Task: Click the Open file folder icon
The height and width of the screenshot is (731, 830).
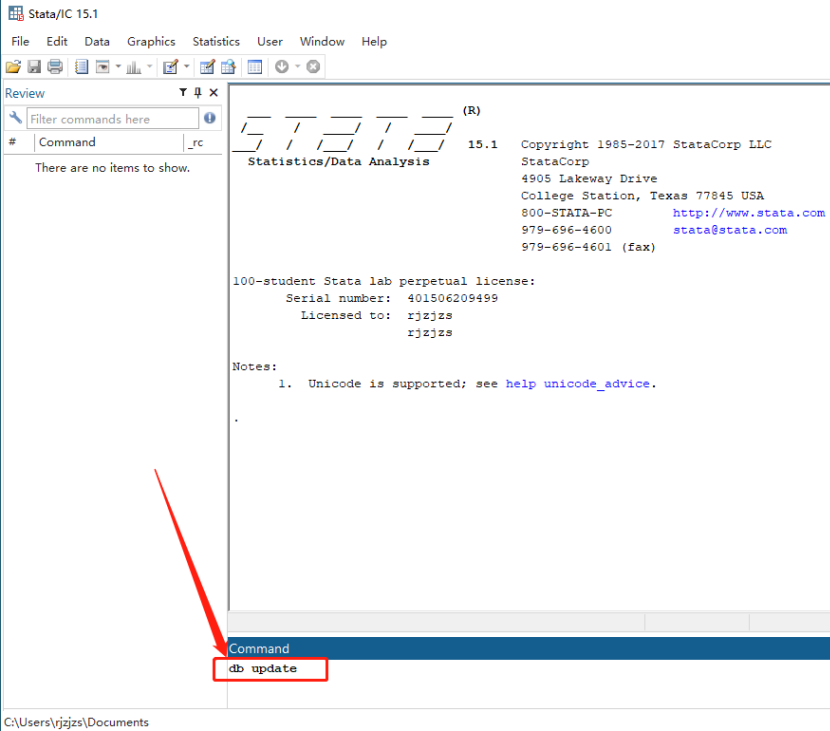Action: tap(13, 67)
